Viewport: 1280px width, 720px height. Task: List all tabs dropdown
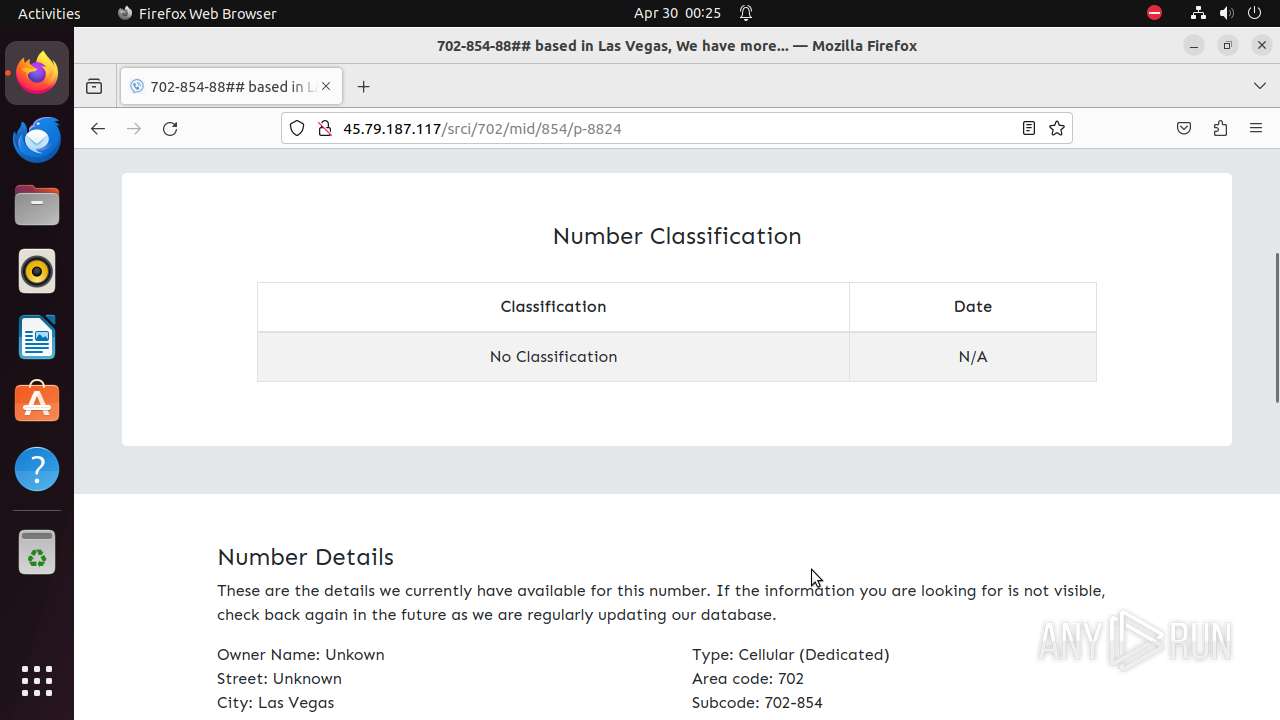[1260, 87]
